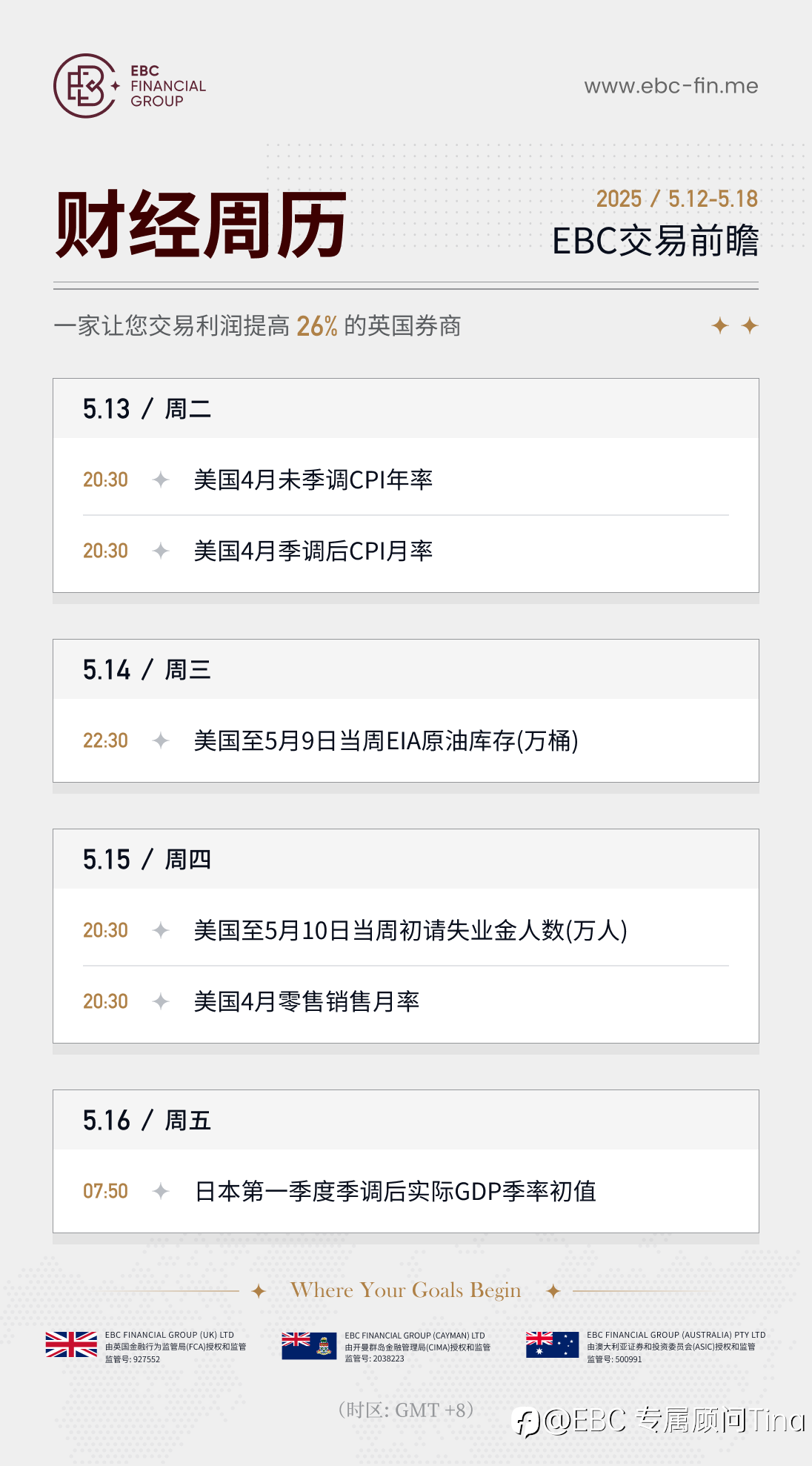Open the www.ebc-fin.me website link

[671, 86]
